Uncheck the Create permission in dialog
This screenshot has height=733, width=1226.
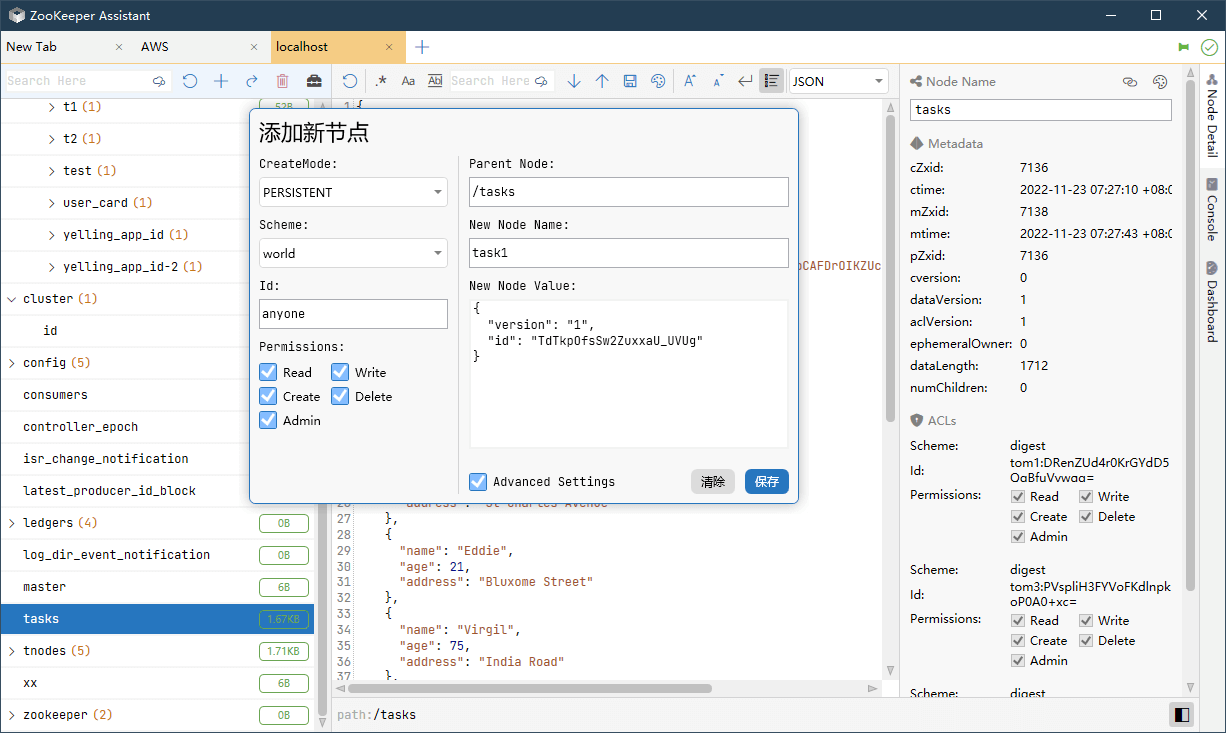pyautogui.click(x=268, y=396)
